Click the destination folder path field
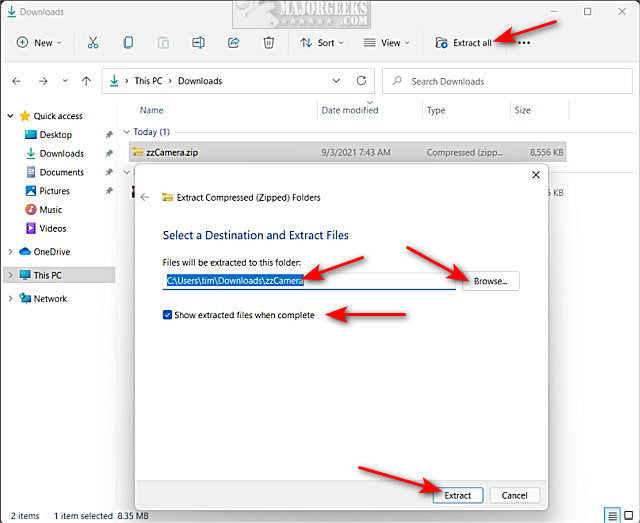This screenshot has height=523, width=640. pos(309,281)
